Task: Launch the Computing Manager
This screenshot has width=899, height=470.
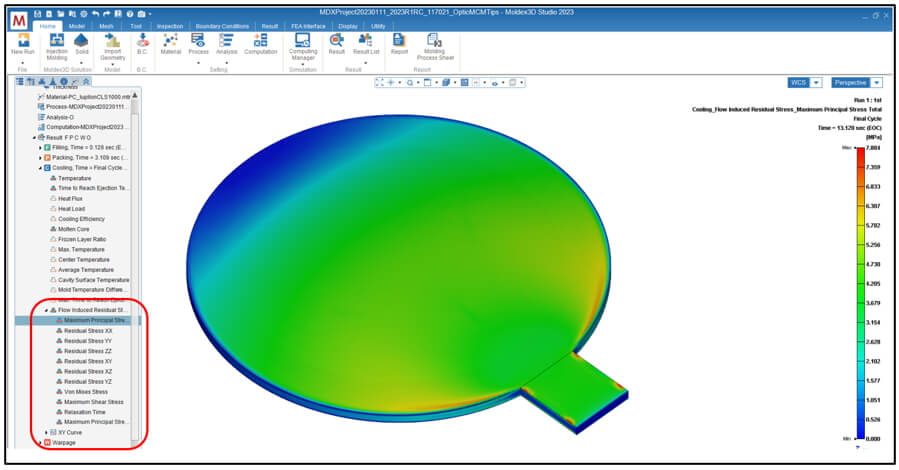Action: pyautogui.click(x=303, y=40)
